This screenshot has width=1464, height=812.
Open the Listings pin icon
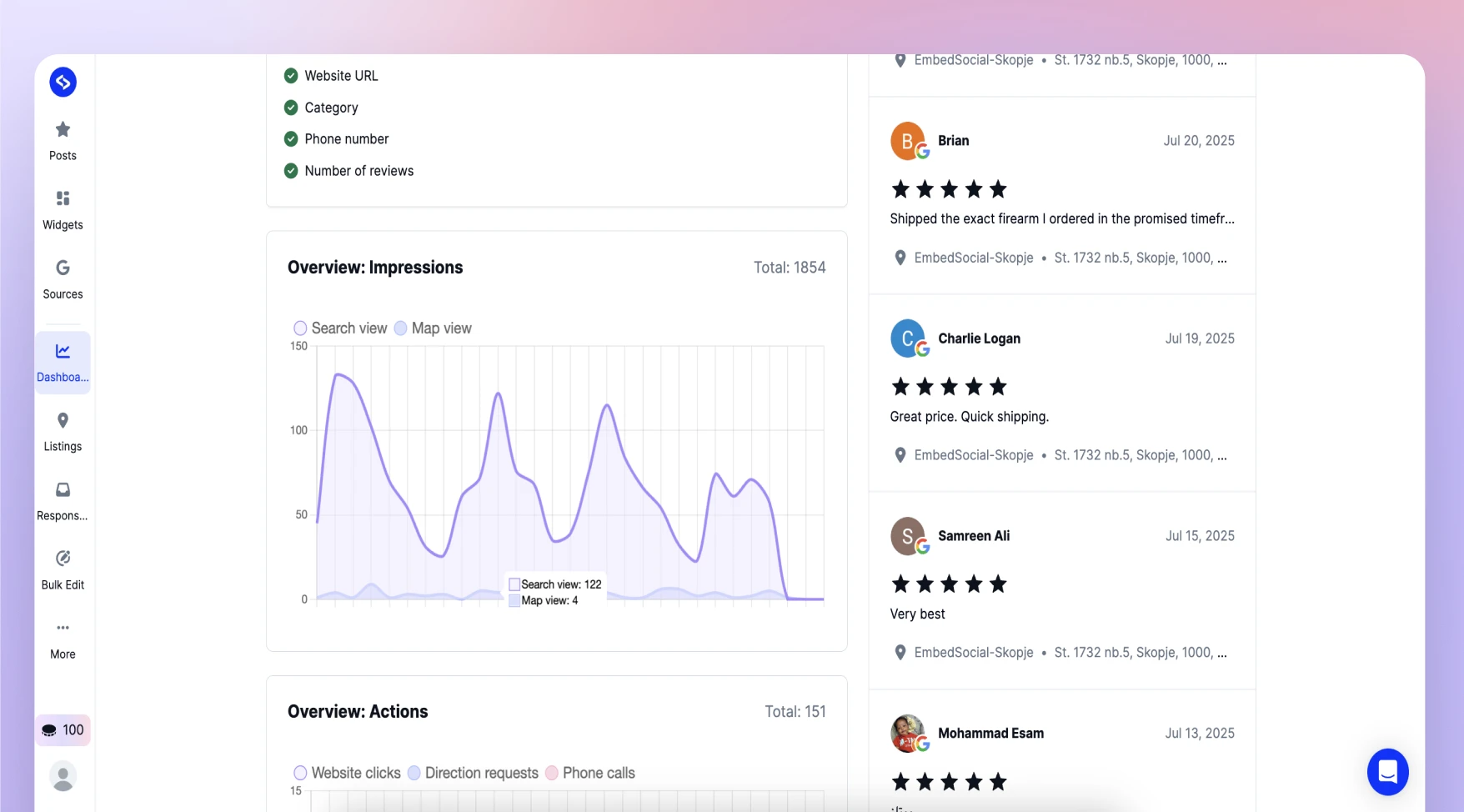[x=63, y=420]
